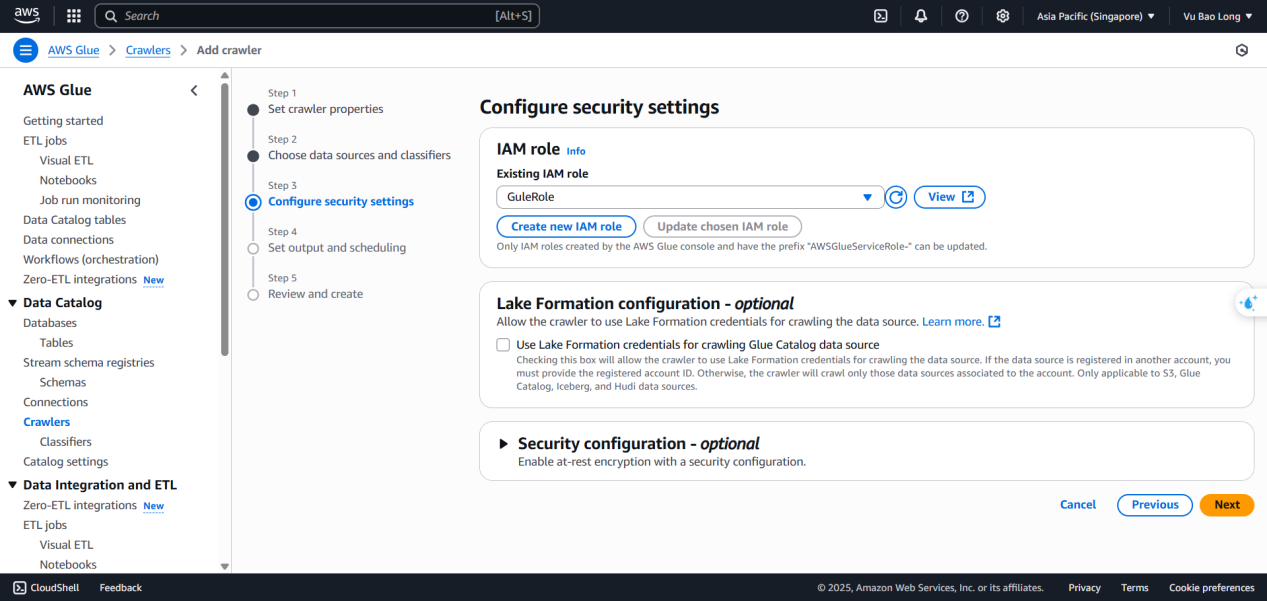Click Next to proceed

(x=1227, y=505)
